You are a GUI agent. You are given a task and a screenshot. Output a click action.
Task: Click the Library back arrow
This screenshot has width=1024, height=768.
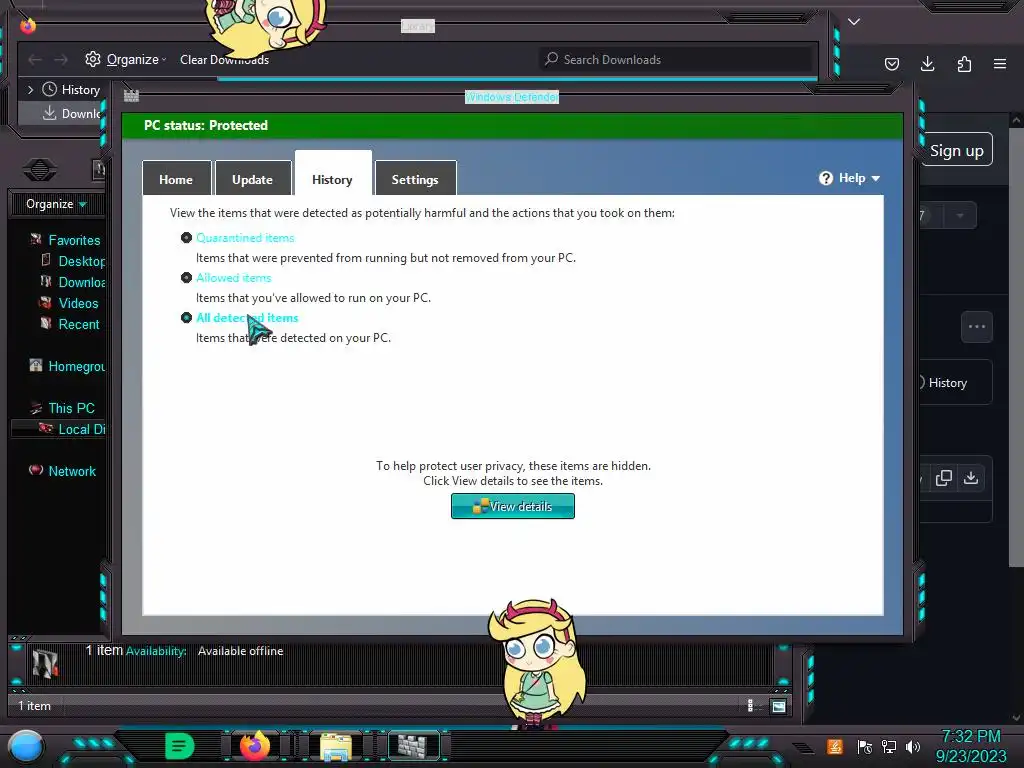click(35, 59)
